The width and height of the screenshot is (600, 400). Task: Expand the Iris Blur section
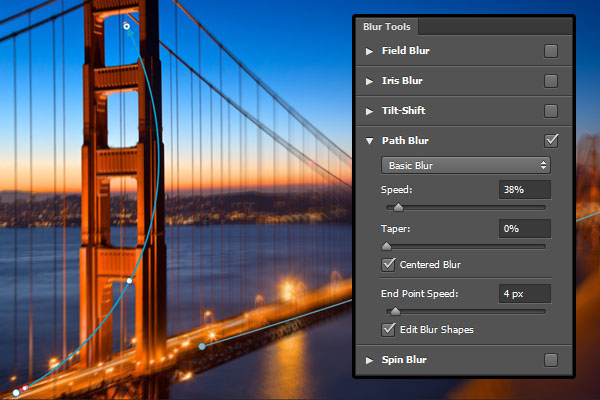[369, 81]
